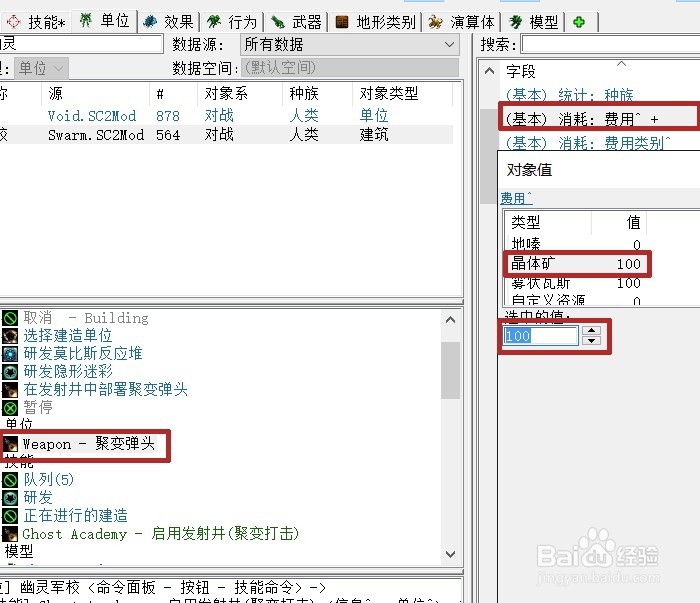Open 正在进行的建造 entry
700x603 pixels.
(x=75, y=515)
